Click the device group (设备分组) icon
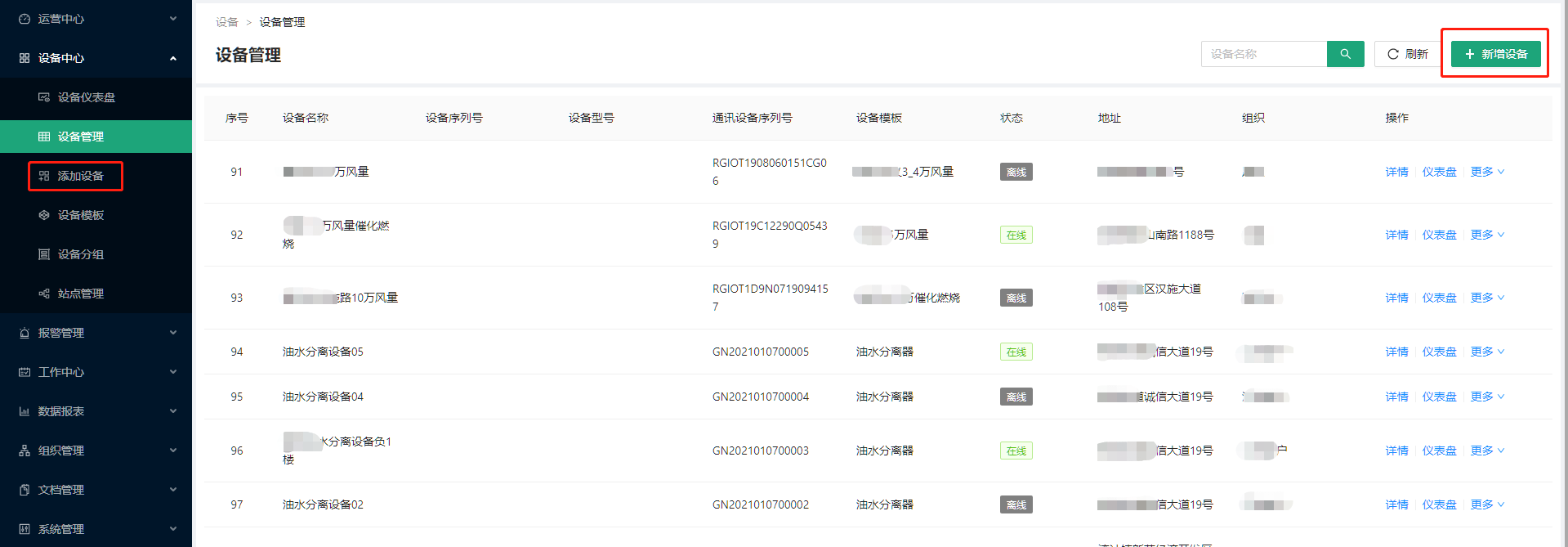Viewport: 1568px width, 547px height. tap(44, 254)
